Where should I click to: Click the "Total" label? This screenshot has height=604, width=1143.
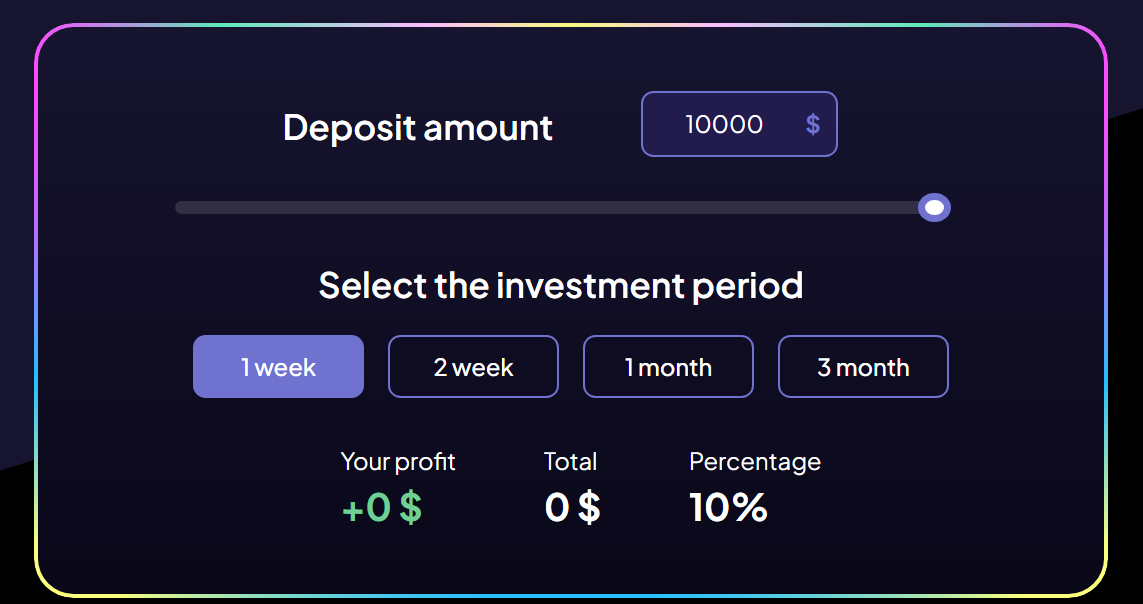pos(570,462)
